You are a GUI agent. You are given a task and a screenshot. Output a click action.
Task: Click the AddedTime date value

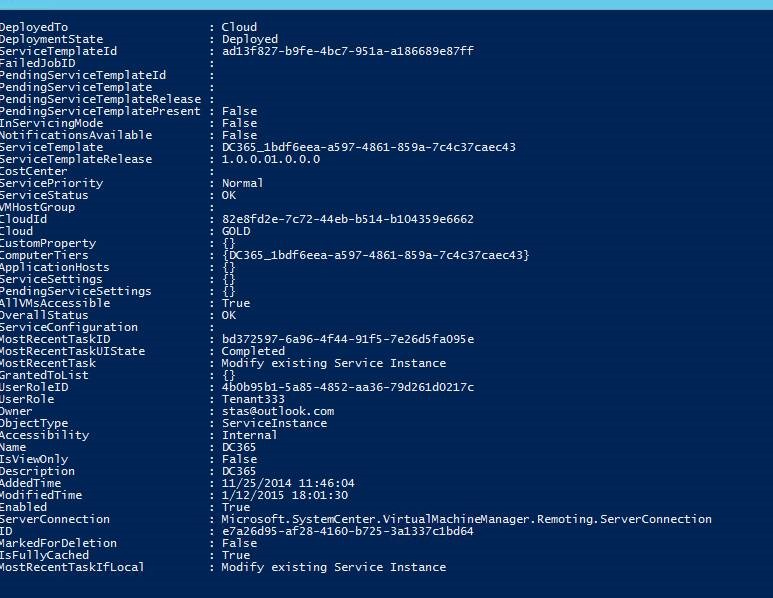pyautogui.click(x=287, y=483)
